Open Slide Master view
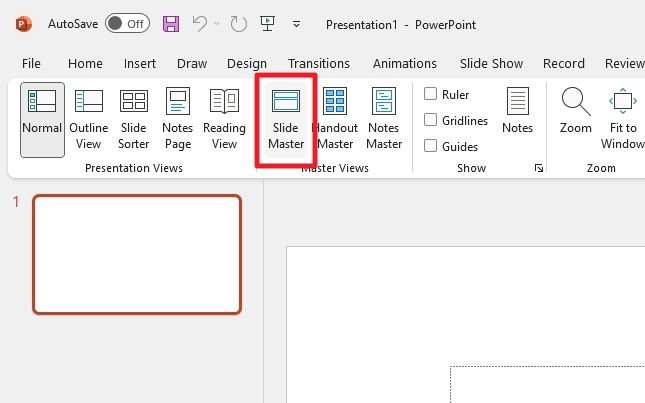Image resolution: width=645 pixels, height=403 pixels. (x=286, y=119)
